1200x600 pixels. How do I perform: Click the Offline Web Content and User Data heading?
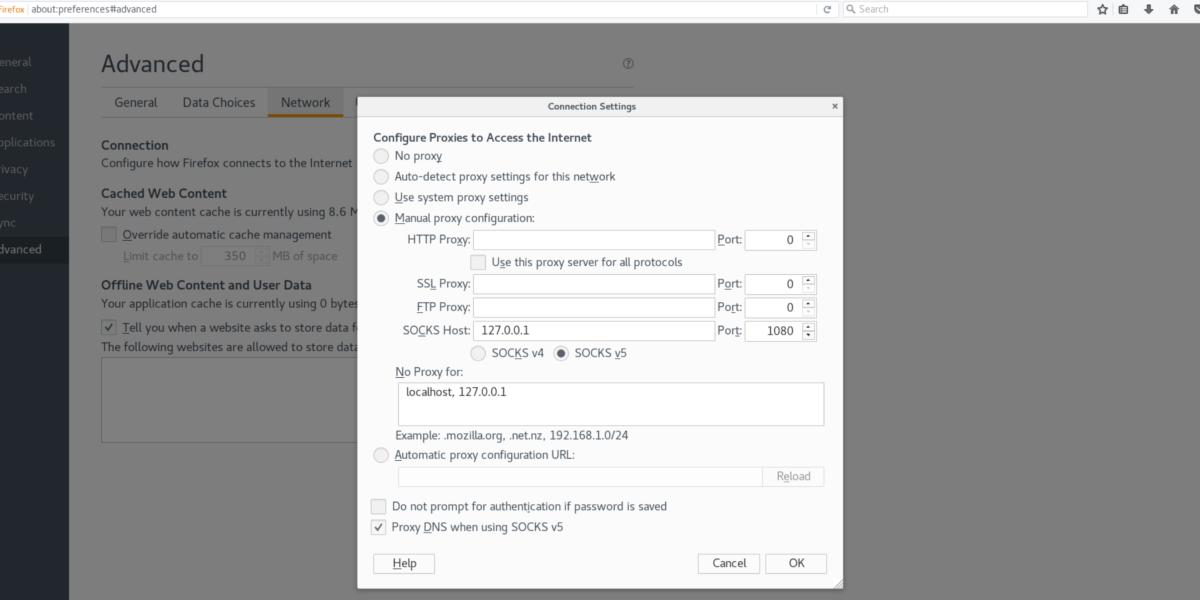[206, 285]
